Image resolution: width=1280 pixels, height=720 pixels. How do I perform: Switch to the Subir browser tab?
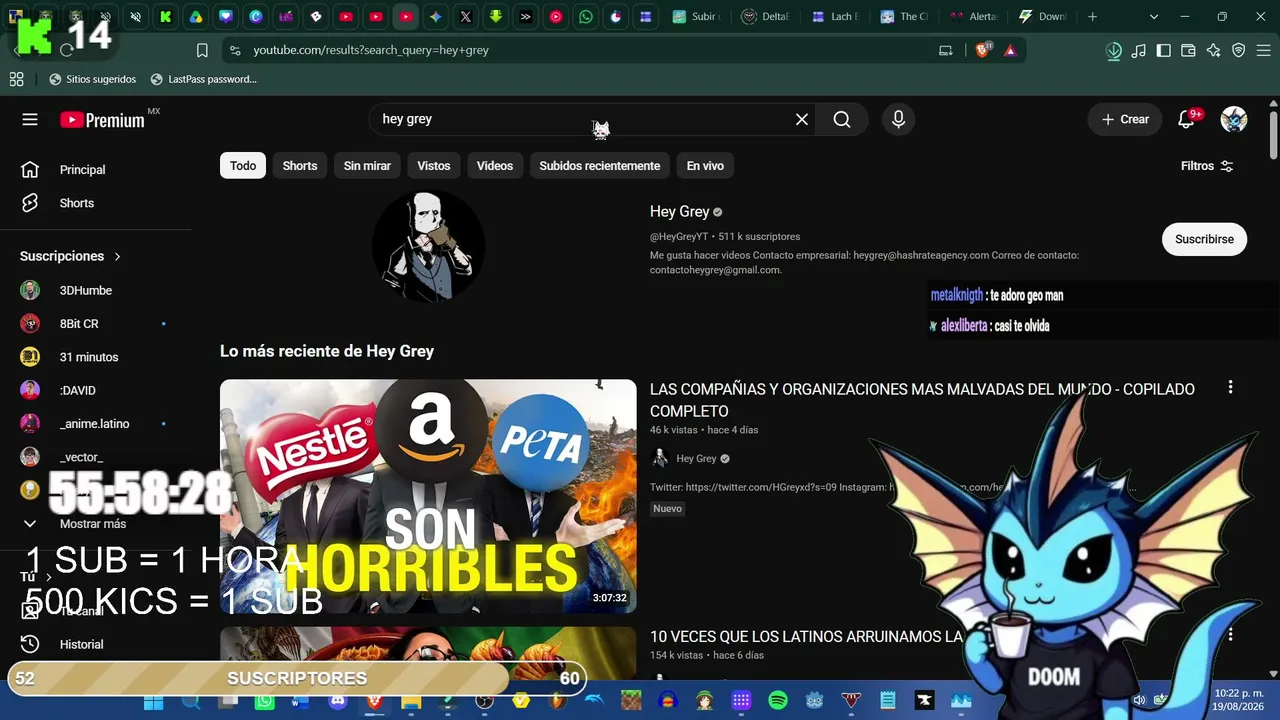click(696, 17)
